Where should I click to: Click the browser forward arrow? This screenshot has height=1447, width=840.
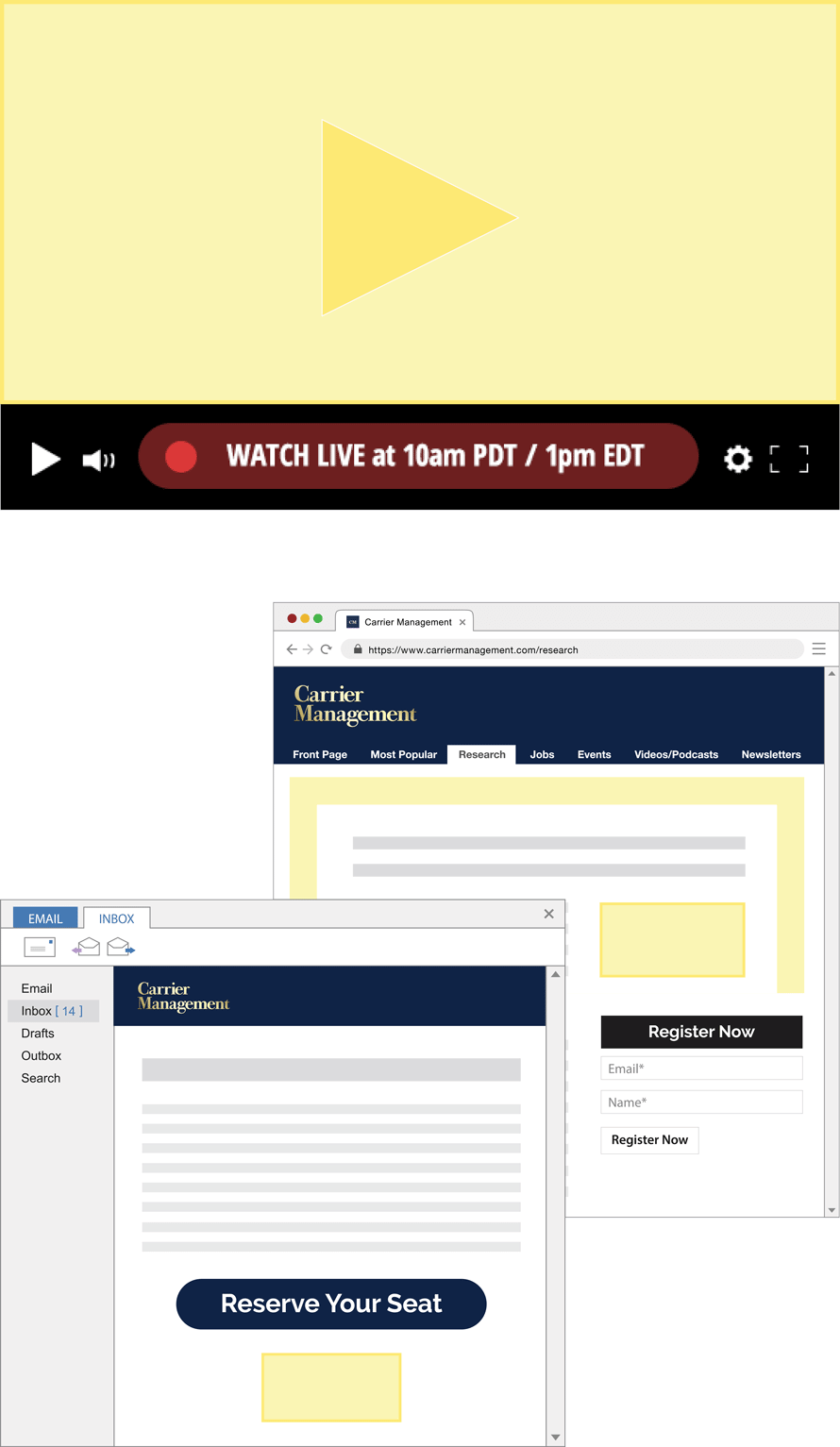tap(308, 649)
